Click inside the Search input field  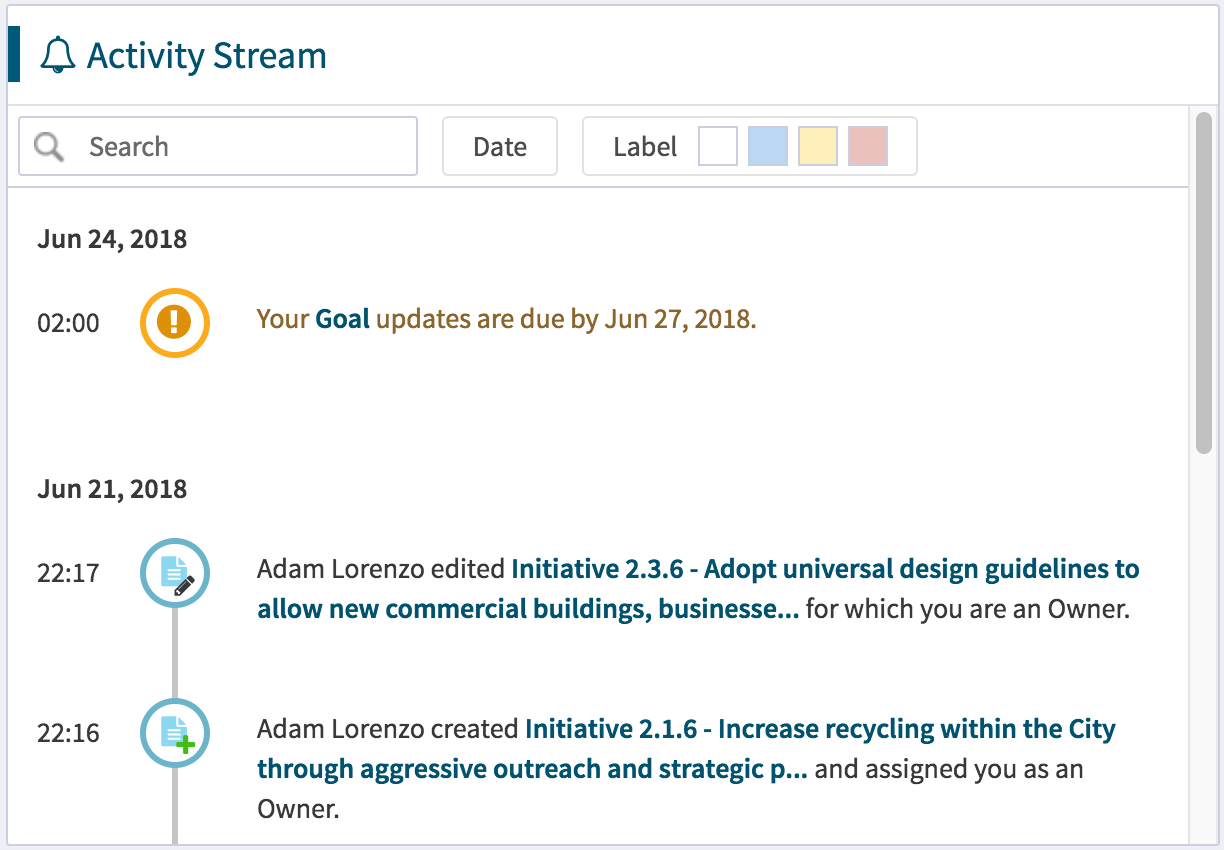[230, 146]
